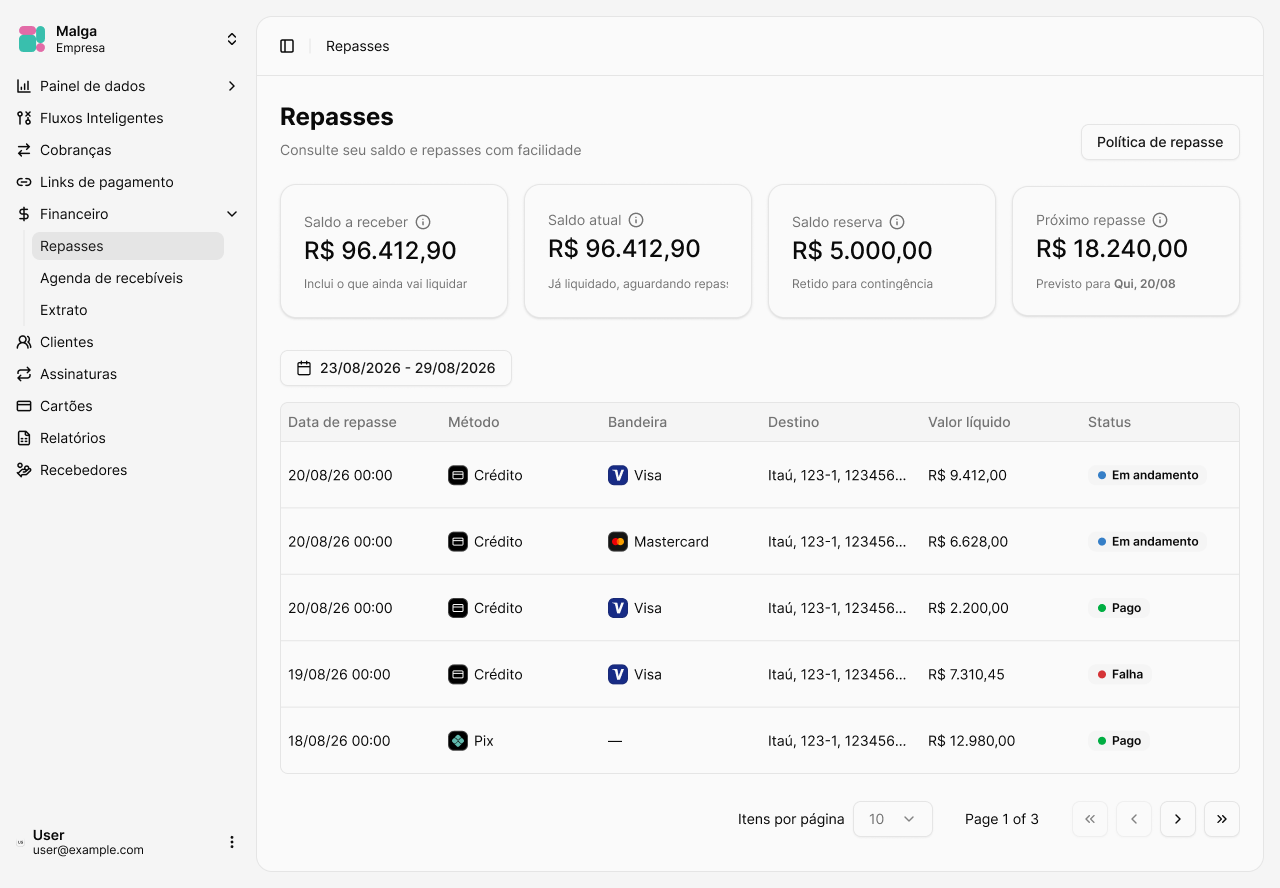Click the info icon beside Saldo atual

pyautogui.click(x=636, y=220)
